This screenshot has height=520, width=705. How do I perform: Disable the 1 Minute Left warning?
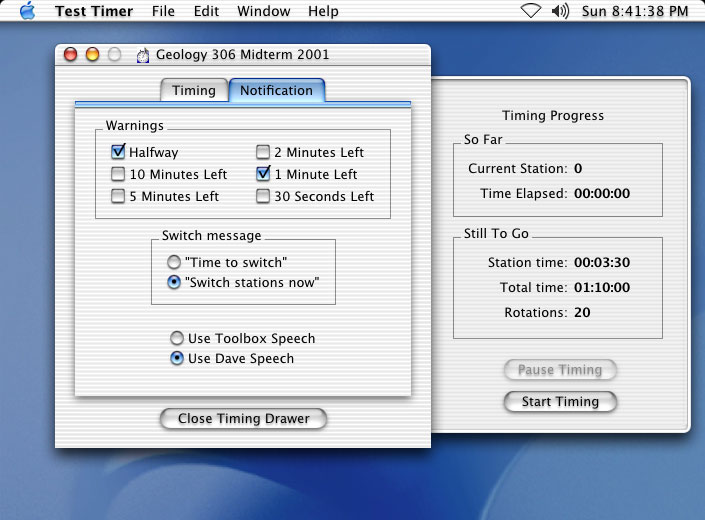[263, 174]
